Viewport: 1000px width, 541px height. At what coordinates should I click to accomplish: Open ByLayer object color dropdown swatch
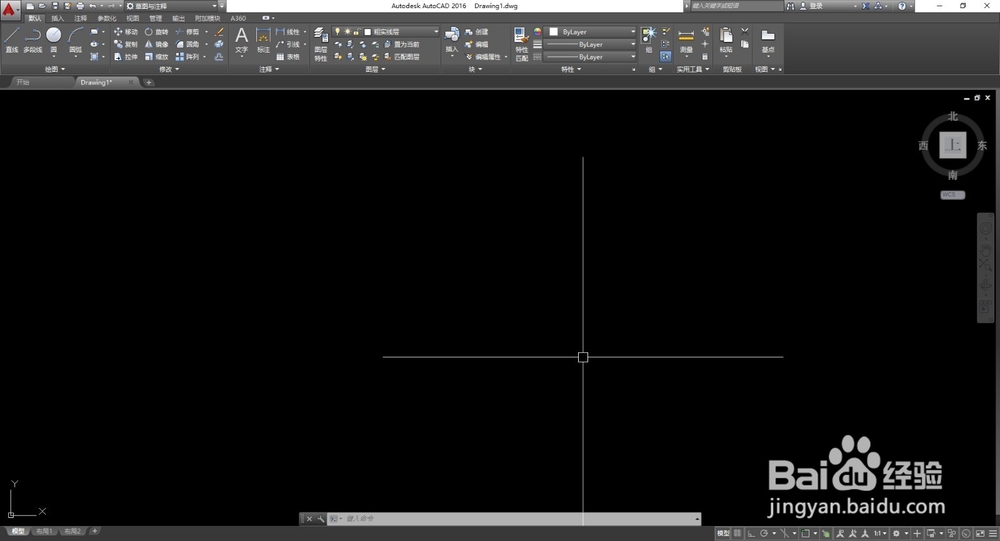point(554,31)
